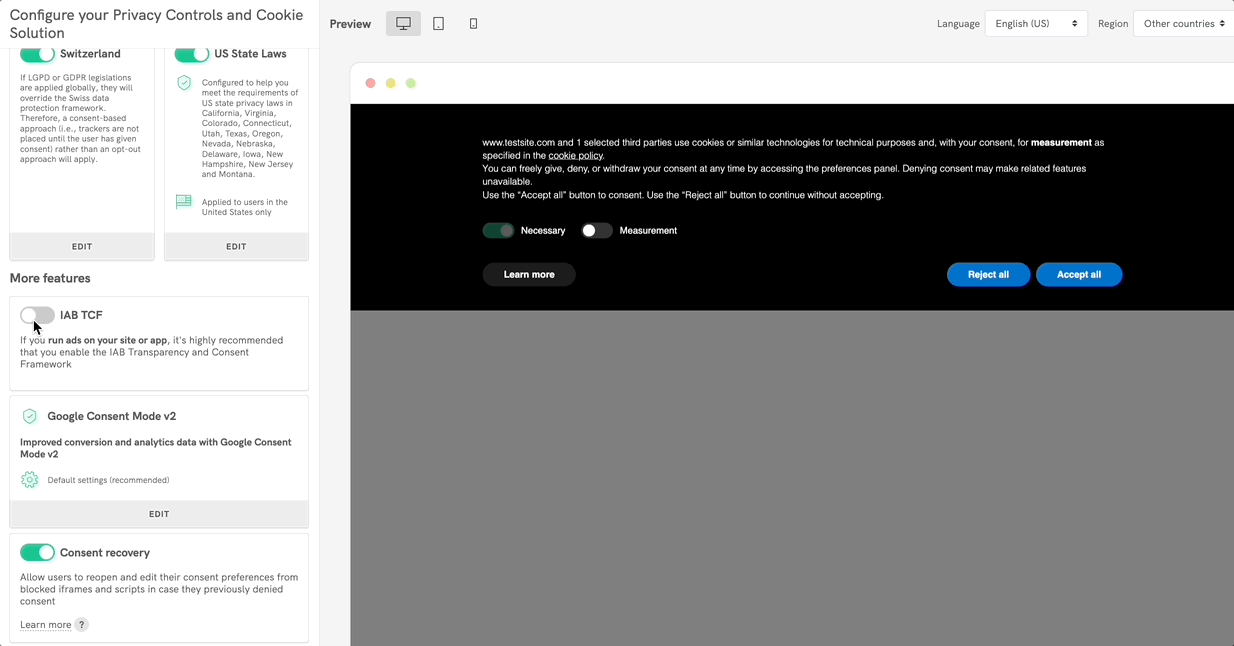
Task: Disable the Consent recovery toggle
Action: point(37,552)
